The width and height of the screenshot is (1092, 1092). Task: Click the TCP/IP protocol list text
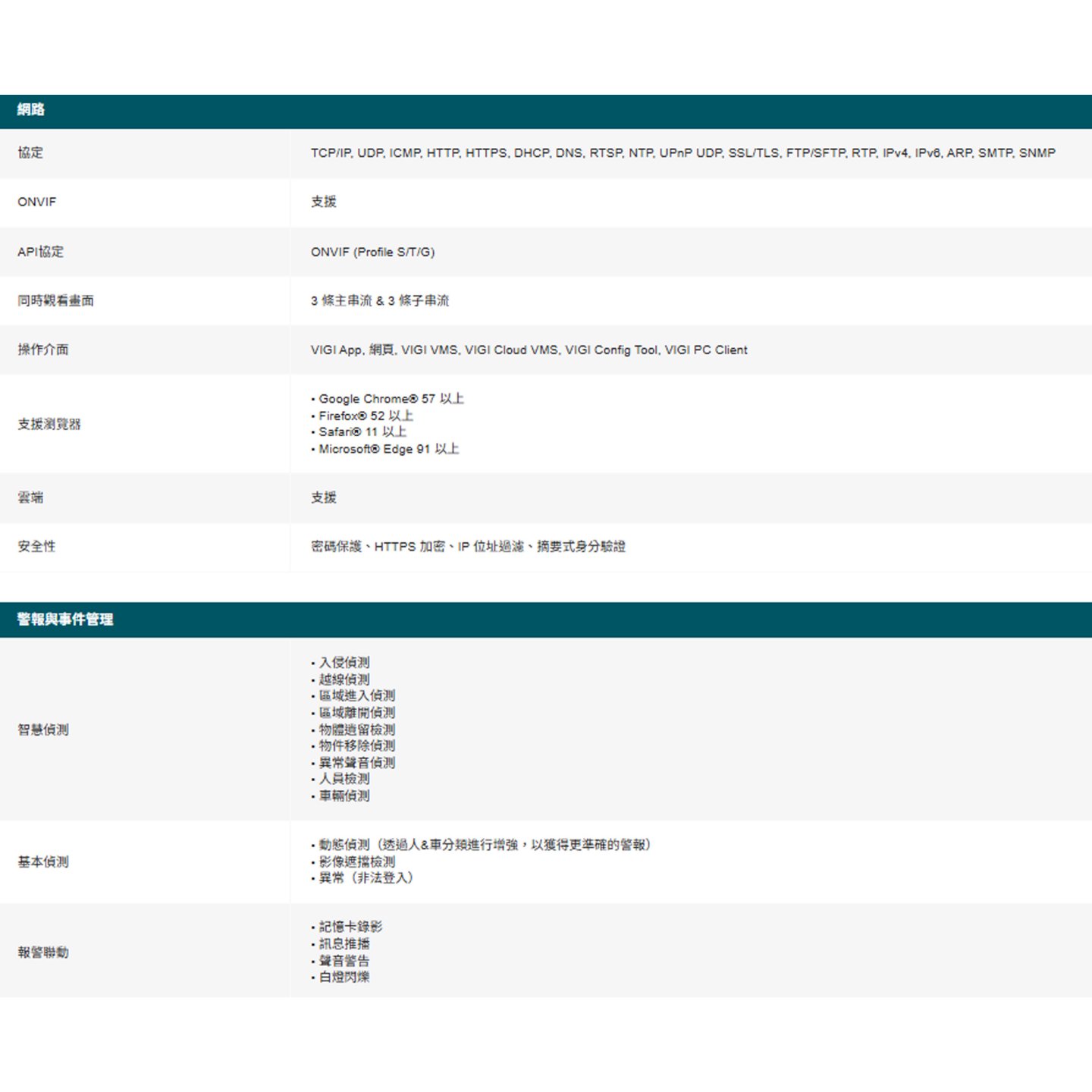pyautogui.click(x=682, y=153)
